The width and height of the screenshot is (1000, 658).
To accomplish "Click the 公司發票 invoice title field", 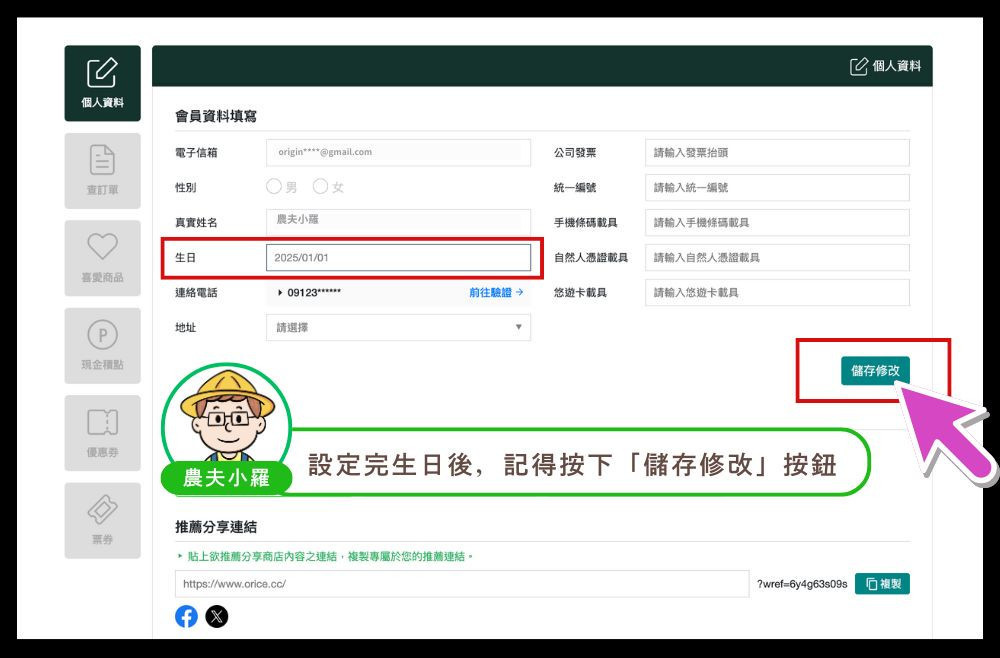I will pyautogui.click(x=777, y=152).
